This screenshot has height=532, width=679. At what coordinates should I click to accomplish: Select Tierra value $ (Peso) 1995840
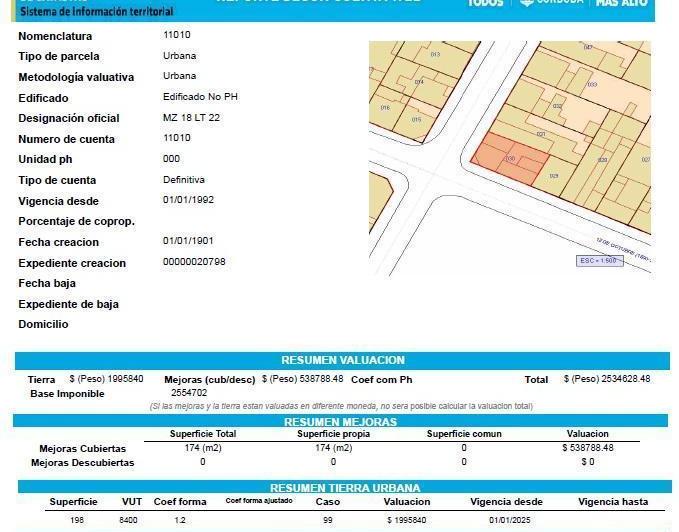pos(106,379)
